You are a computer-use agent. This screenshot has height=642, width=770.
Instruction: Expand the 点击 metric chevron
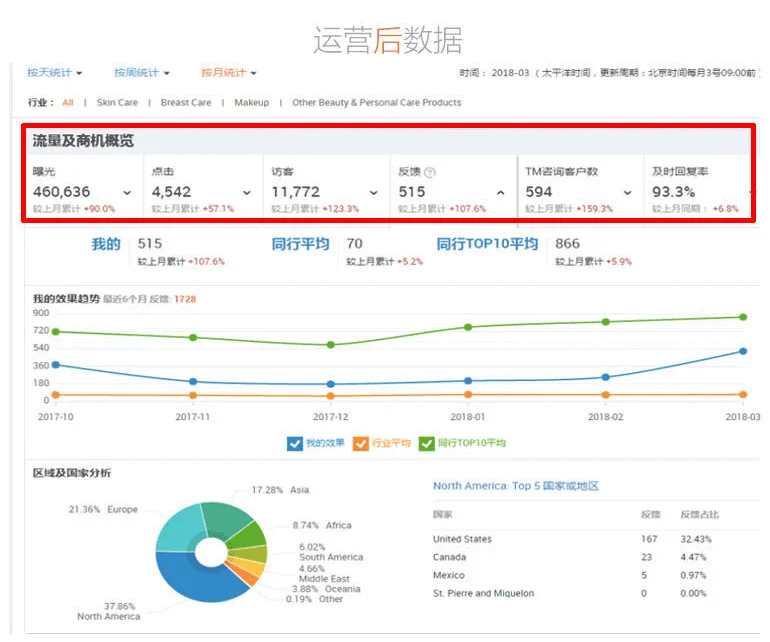coord(247,193)
